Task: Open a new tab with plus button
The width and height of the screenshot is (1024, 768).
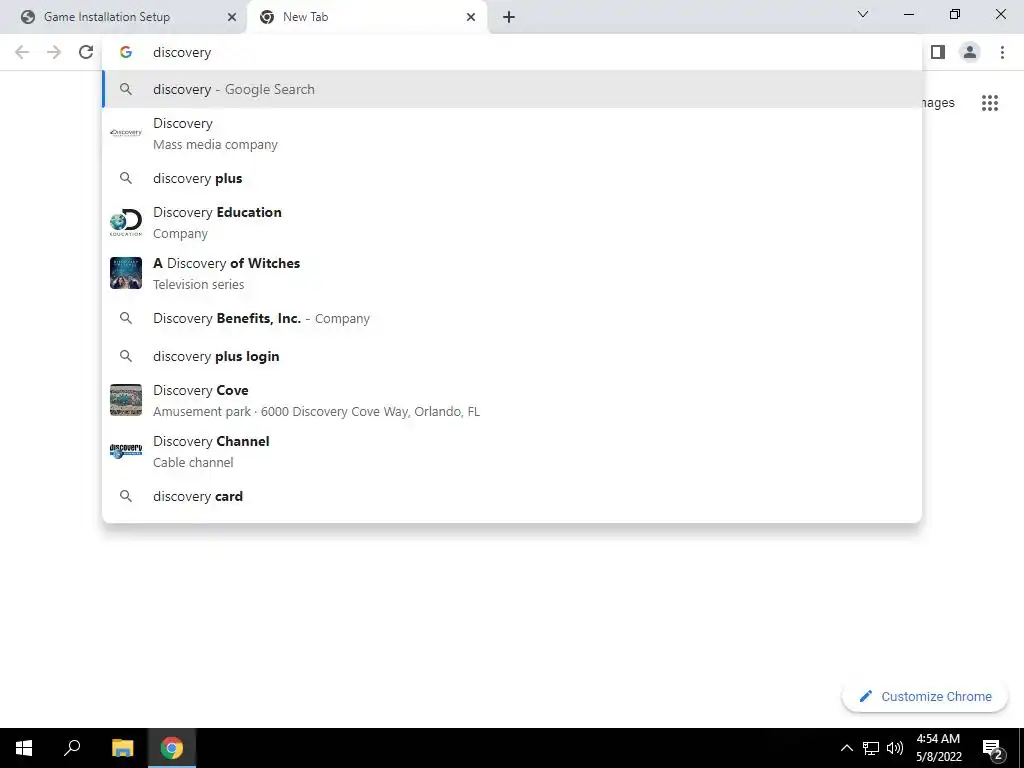Action: click(x=509, y=17)
